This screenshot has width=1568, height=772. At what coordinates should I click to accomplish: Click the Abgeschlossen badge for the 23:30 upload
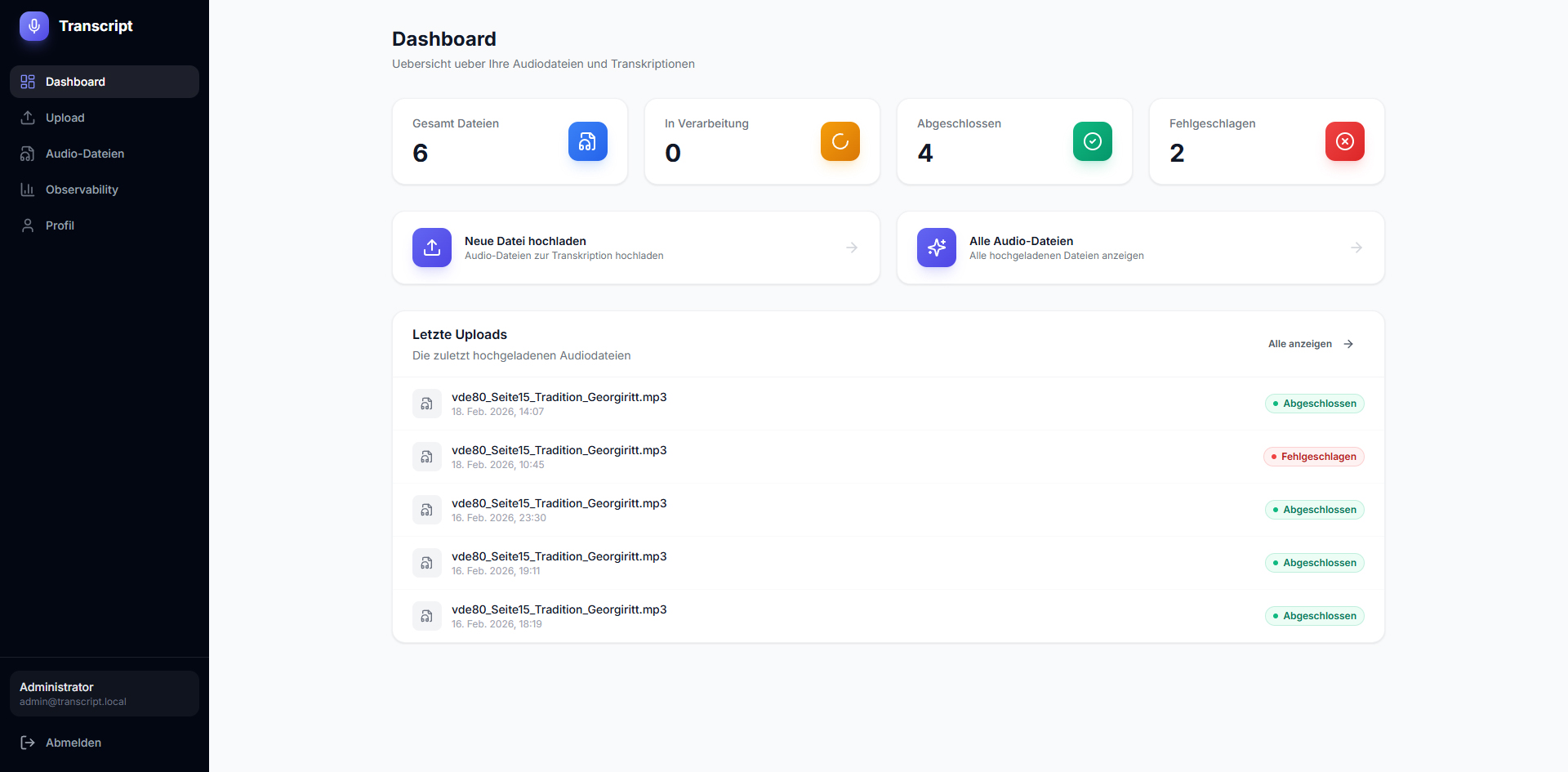tap(1314, 510)
